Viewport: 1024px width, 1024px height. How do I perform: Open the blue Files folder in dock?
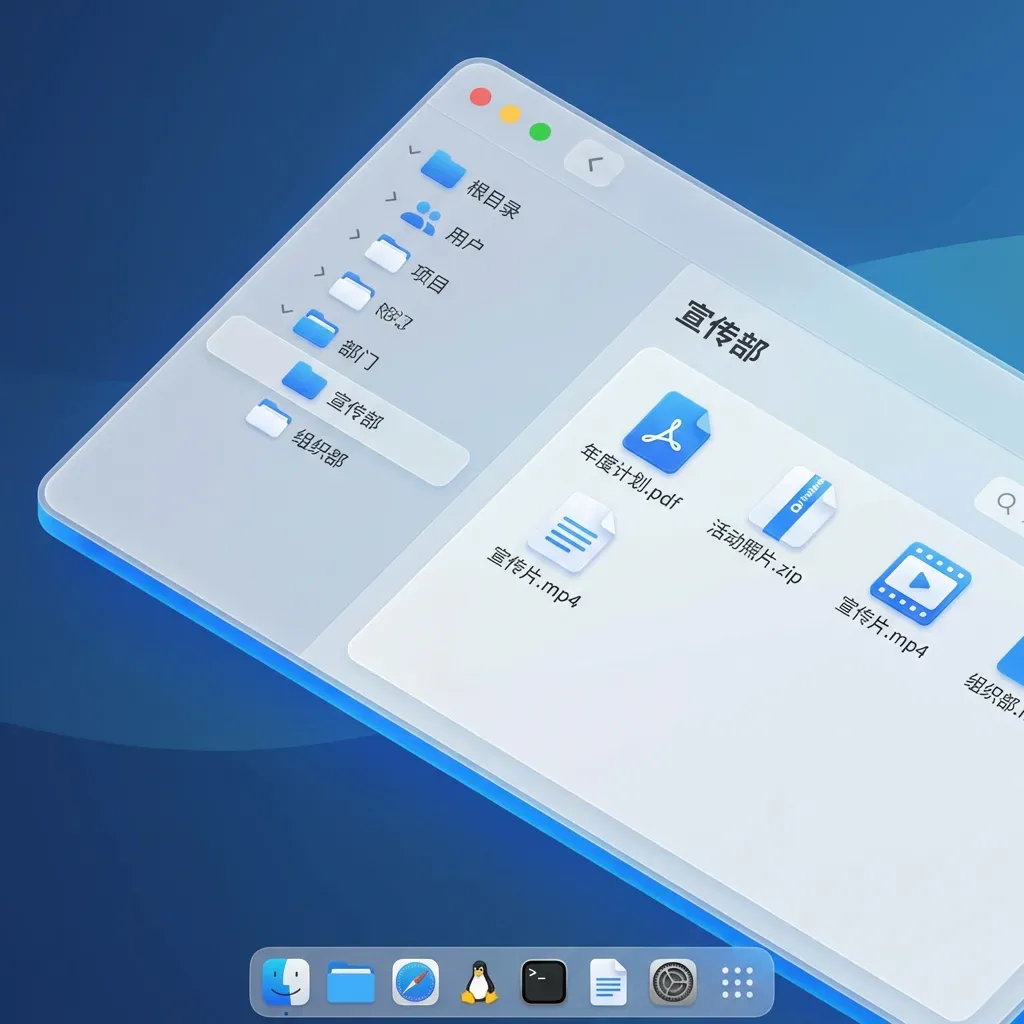pyautogui.click(x=351, y=982)
